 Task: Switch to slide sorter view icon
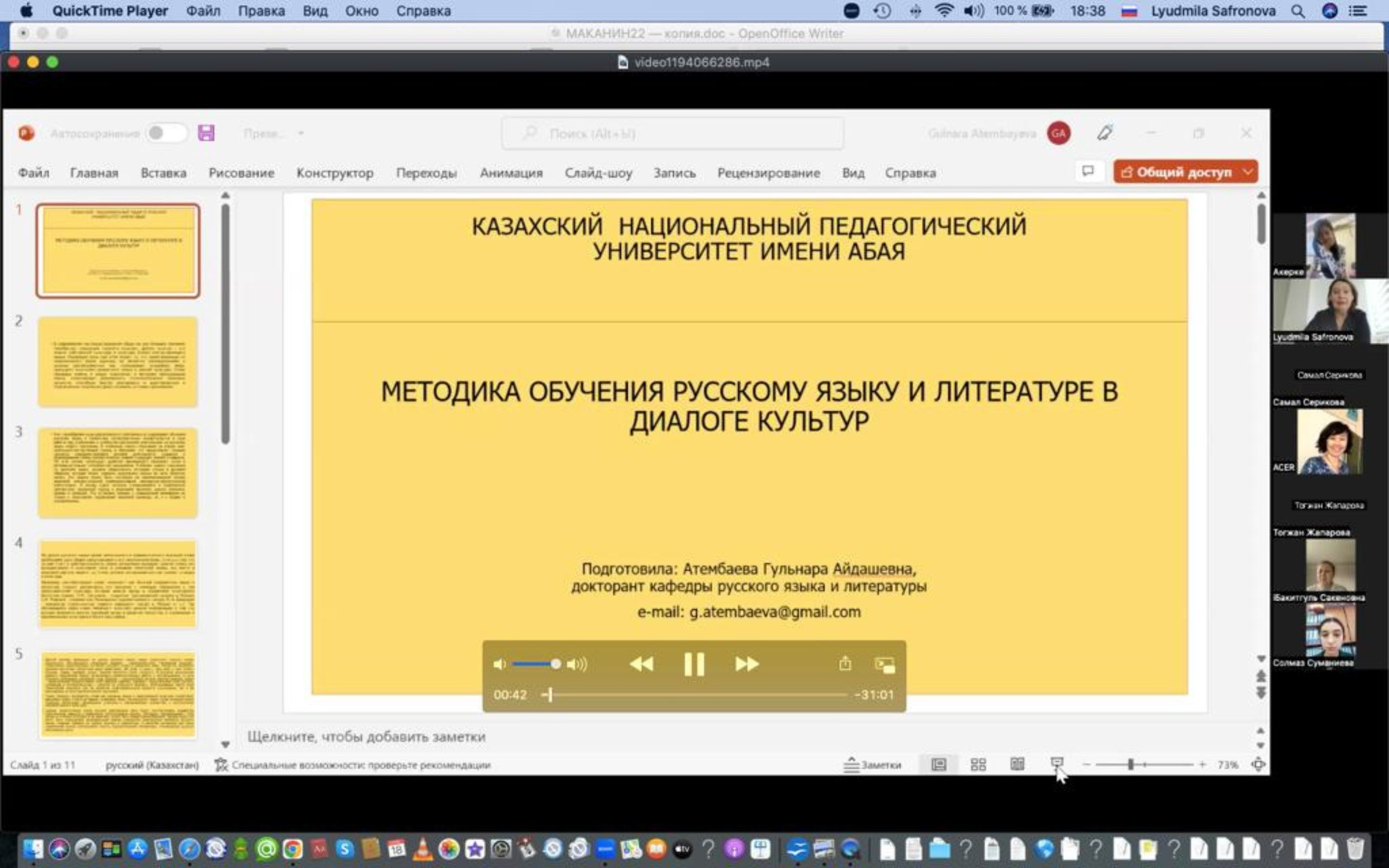(x=978, y=764)
